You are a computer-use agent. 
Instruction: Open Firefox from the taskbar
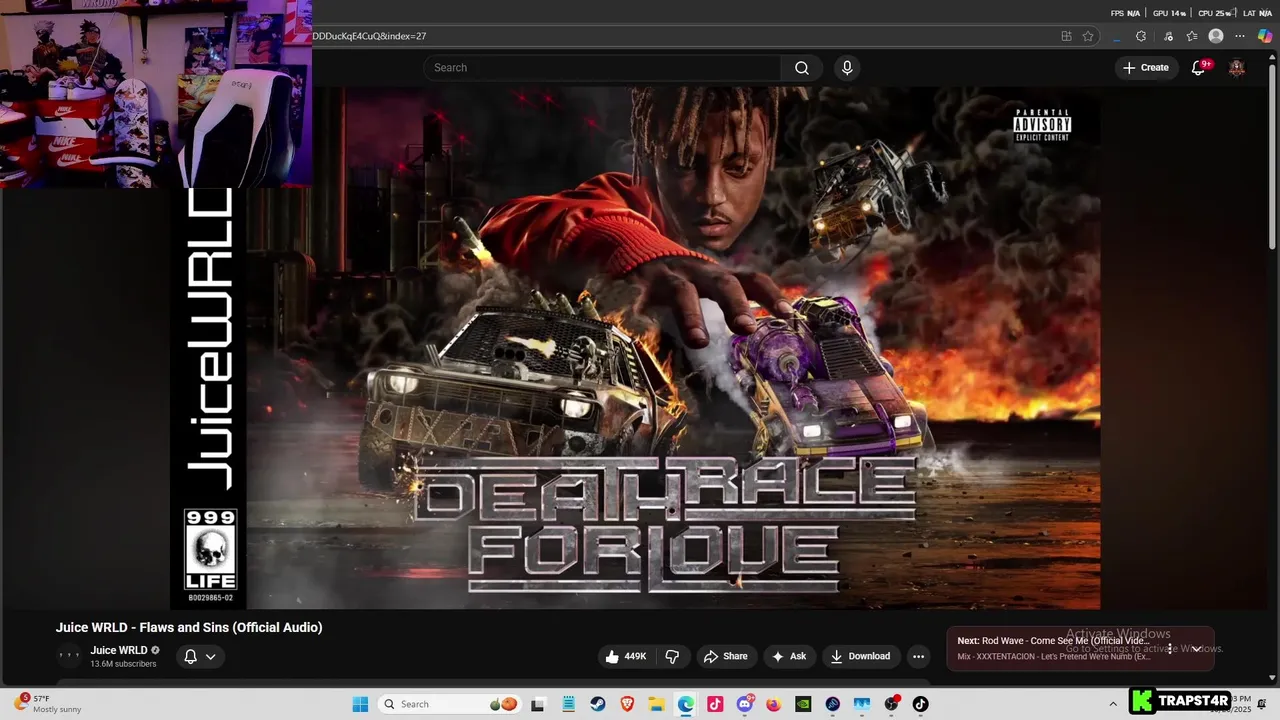click(x=774, y=704)
